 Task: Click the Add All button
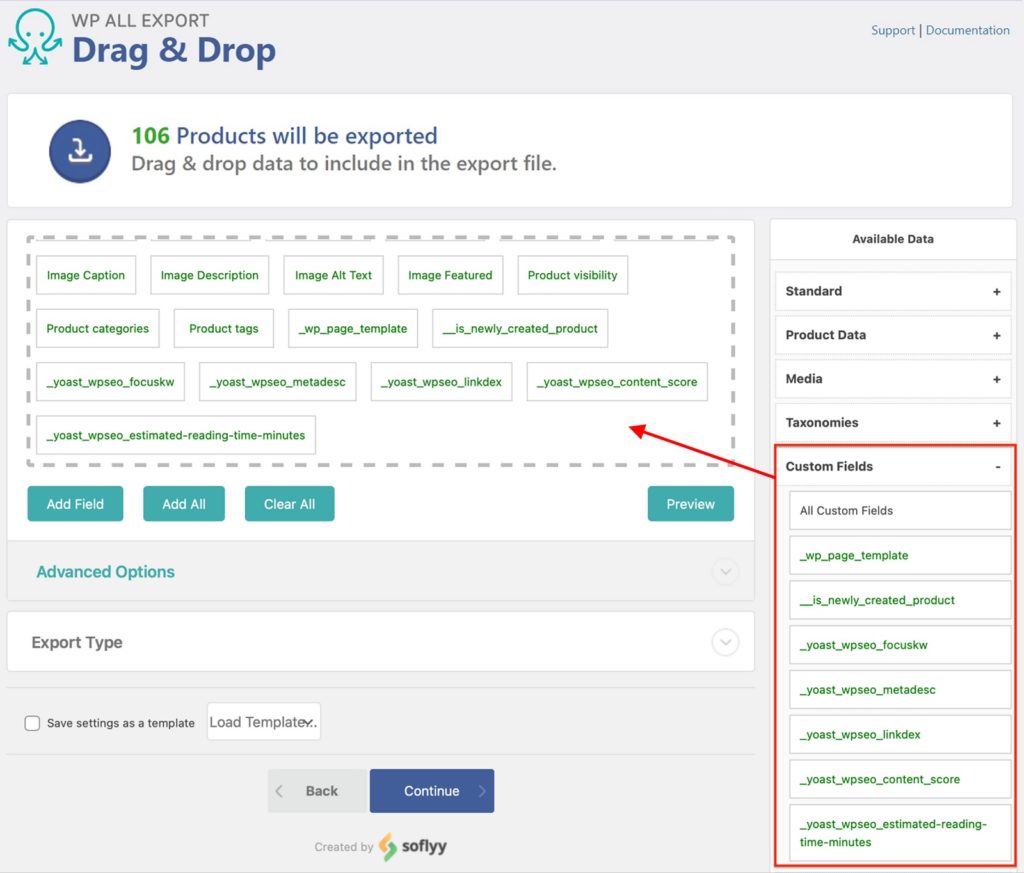(183, 504)
